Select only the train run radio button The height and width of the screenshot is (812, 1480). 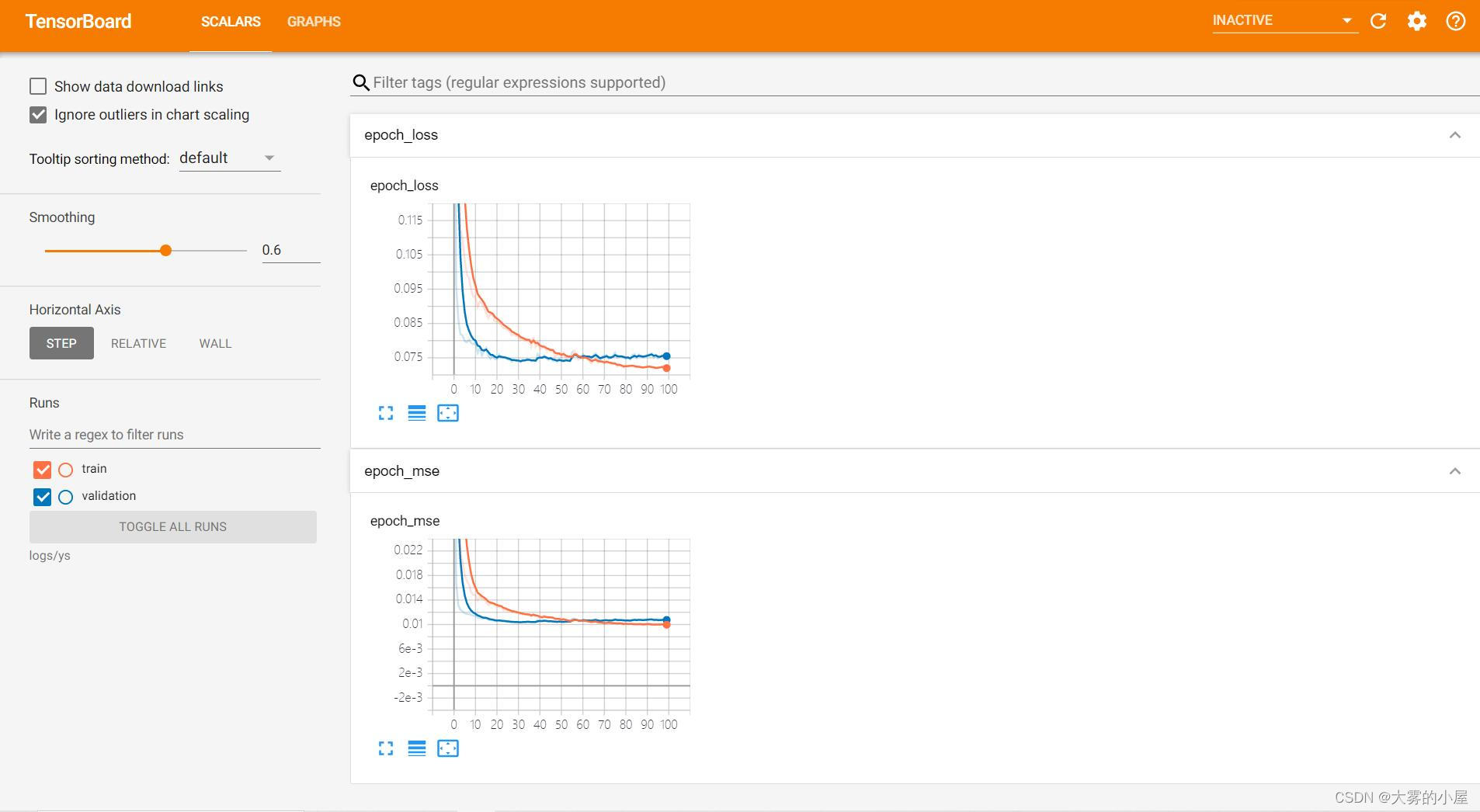coord(66,470)
